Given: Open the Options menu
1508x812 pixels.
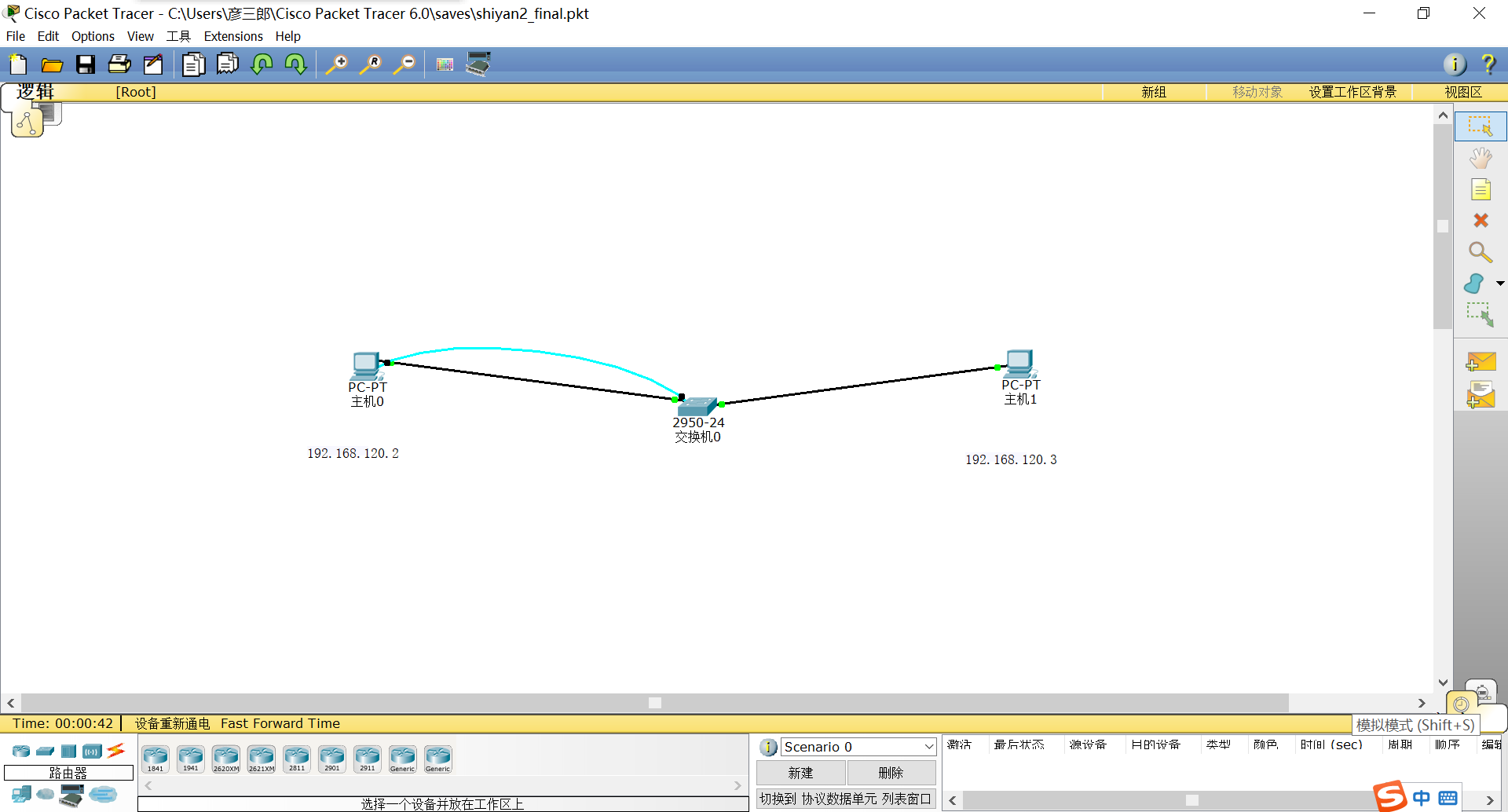Looking at the screenshot, I should tap(93, 36).
